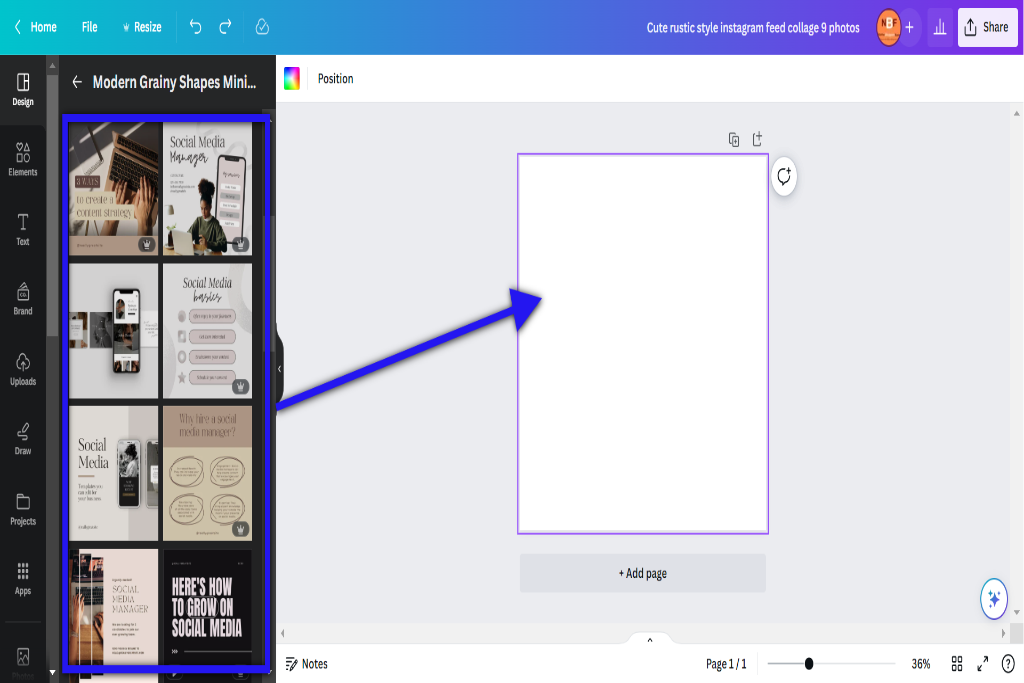Select the content strategy laptop template
Viewport: 1024px width, 683px height.
click(x=114, y=189)
